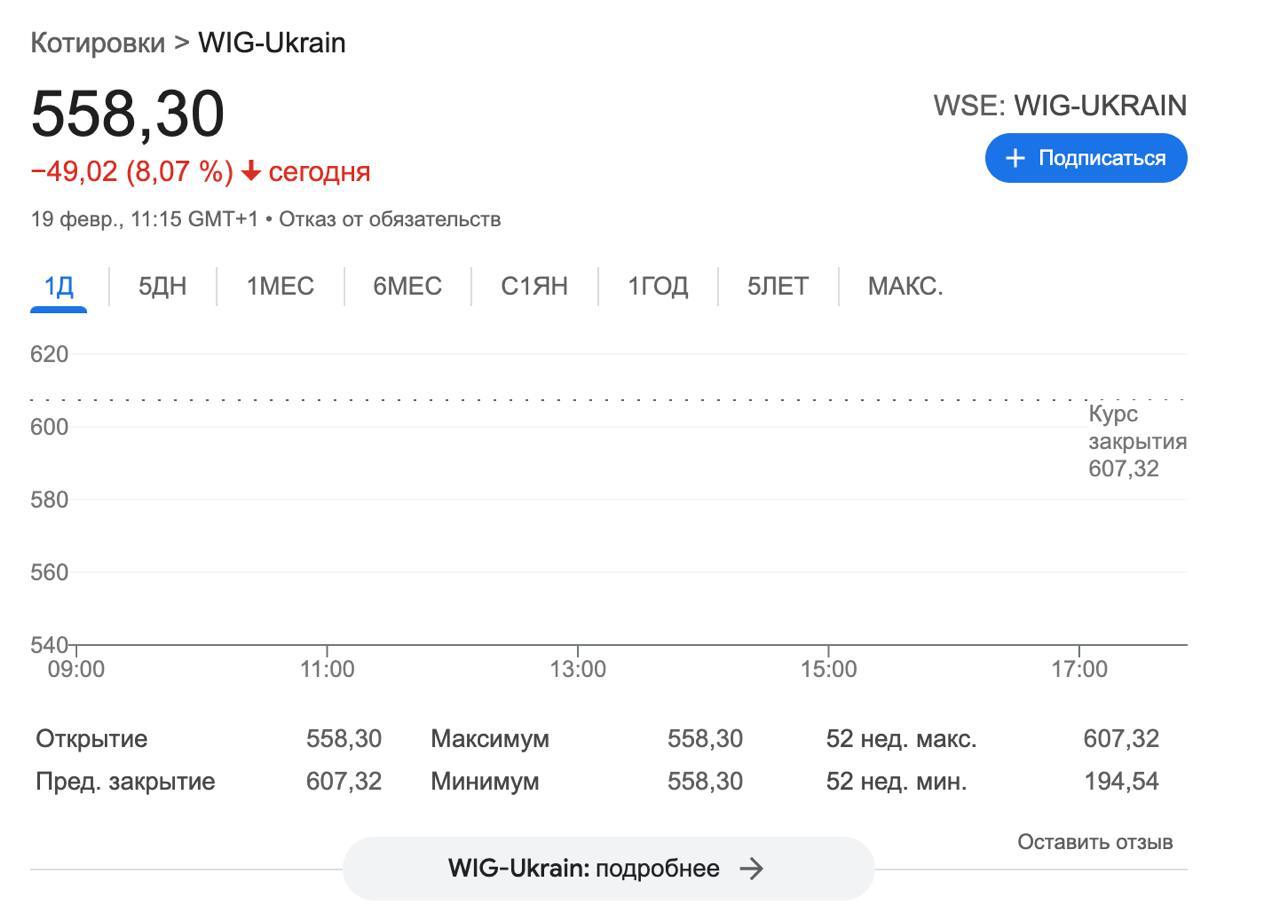Click the plus icon on Подписаться button

[1015, 158]
